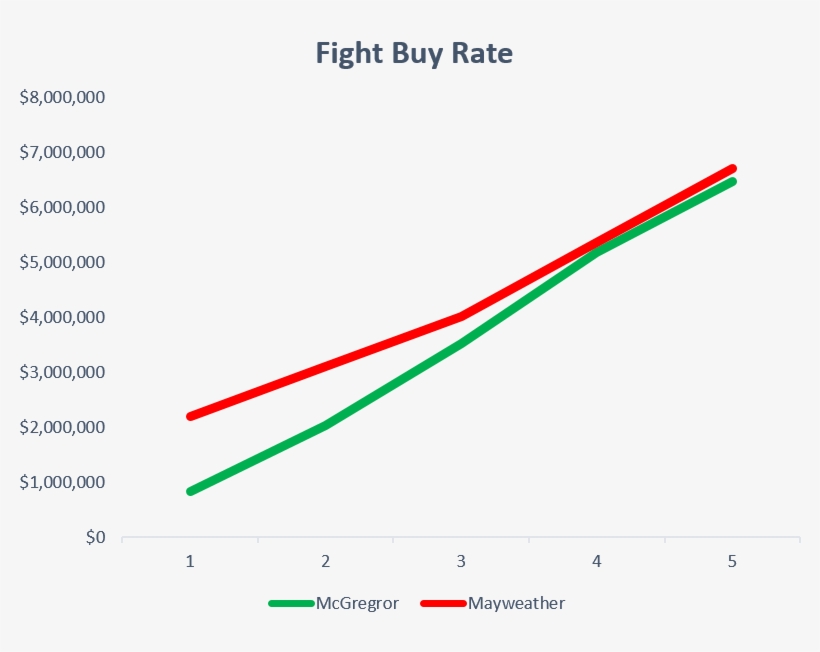Screen dimensions: 820x652
Task: Click x-axis category label 1
Action: coord(190,562)
